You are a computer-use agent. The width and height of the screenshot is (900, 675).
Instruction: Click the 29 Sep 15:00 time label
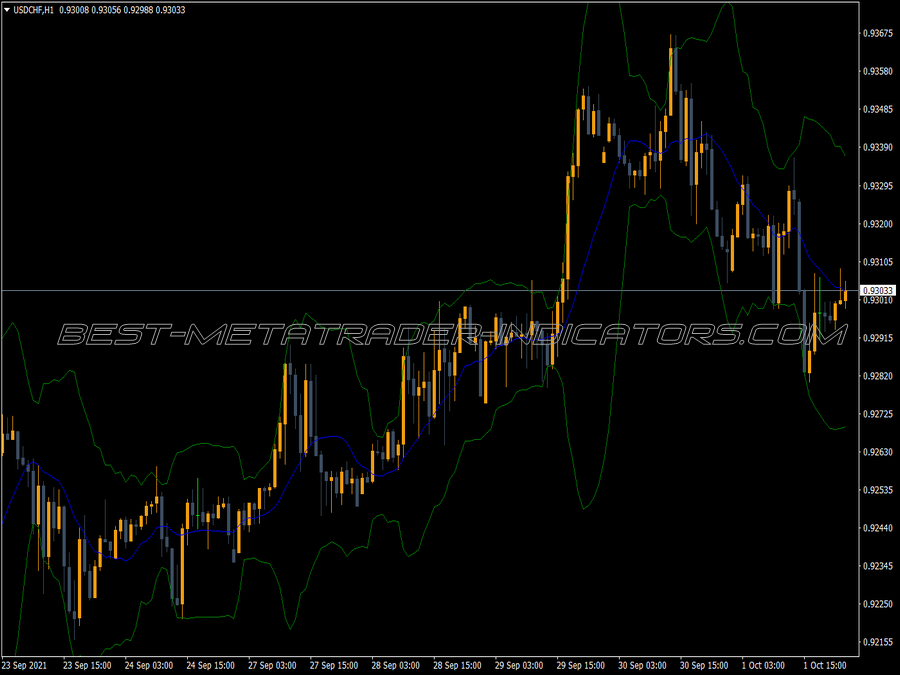coord(581,665)
